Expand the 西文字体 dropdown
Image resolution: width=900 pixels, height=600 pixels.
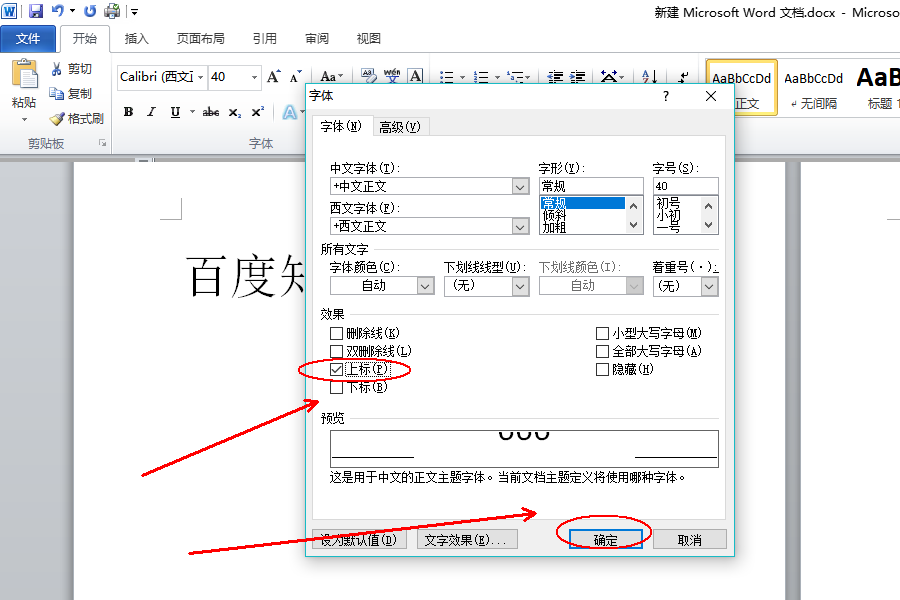(x=520, y=226)
